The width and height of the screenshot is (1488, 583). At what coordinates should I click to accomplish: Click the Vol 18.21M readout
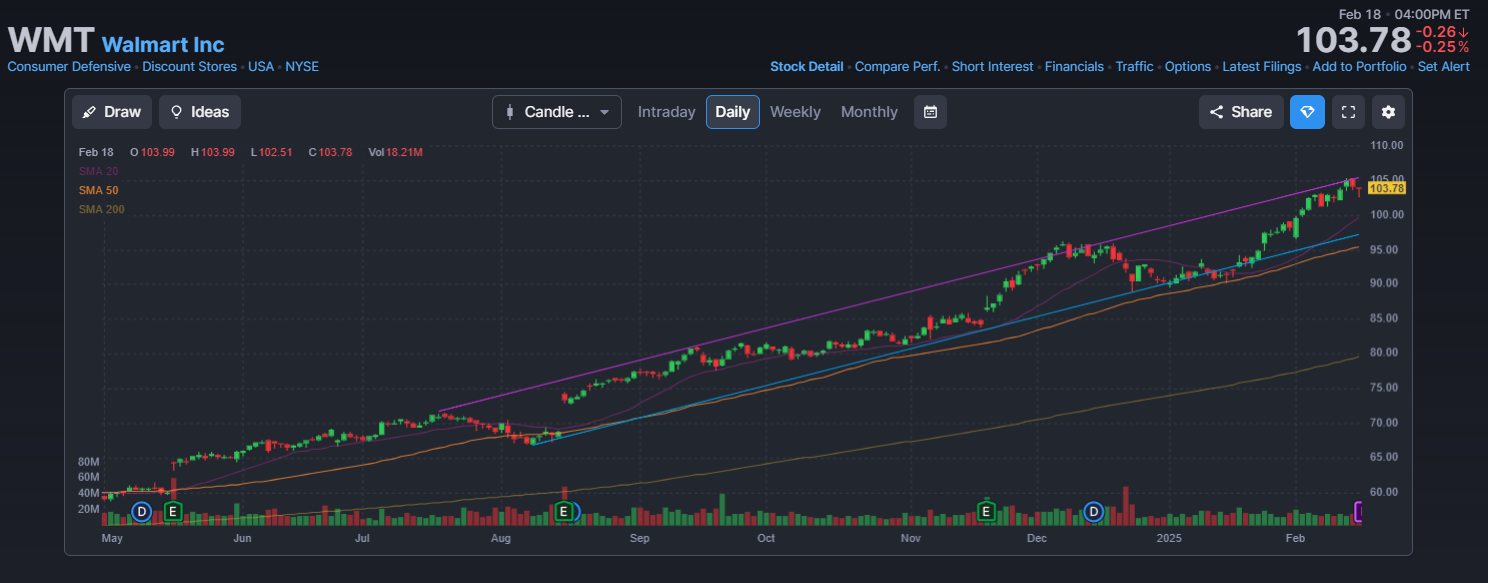(395, 152)
